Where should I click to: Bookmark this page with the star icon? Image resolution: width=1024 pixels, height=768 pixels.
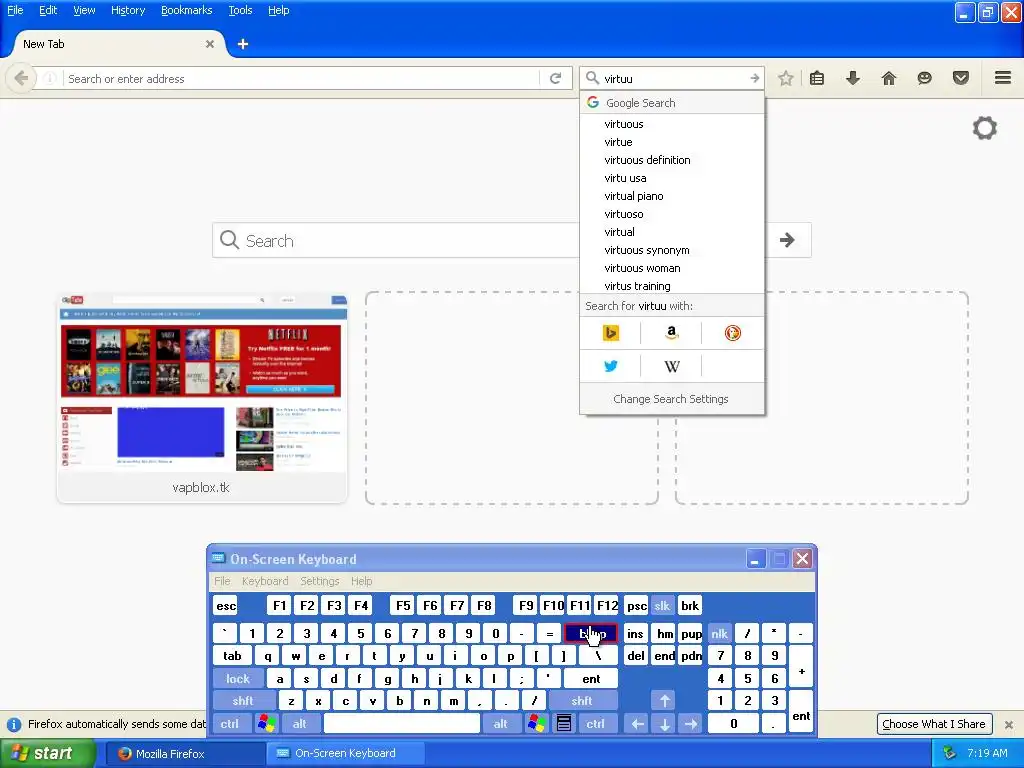click(x=786, y=78)
